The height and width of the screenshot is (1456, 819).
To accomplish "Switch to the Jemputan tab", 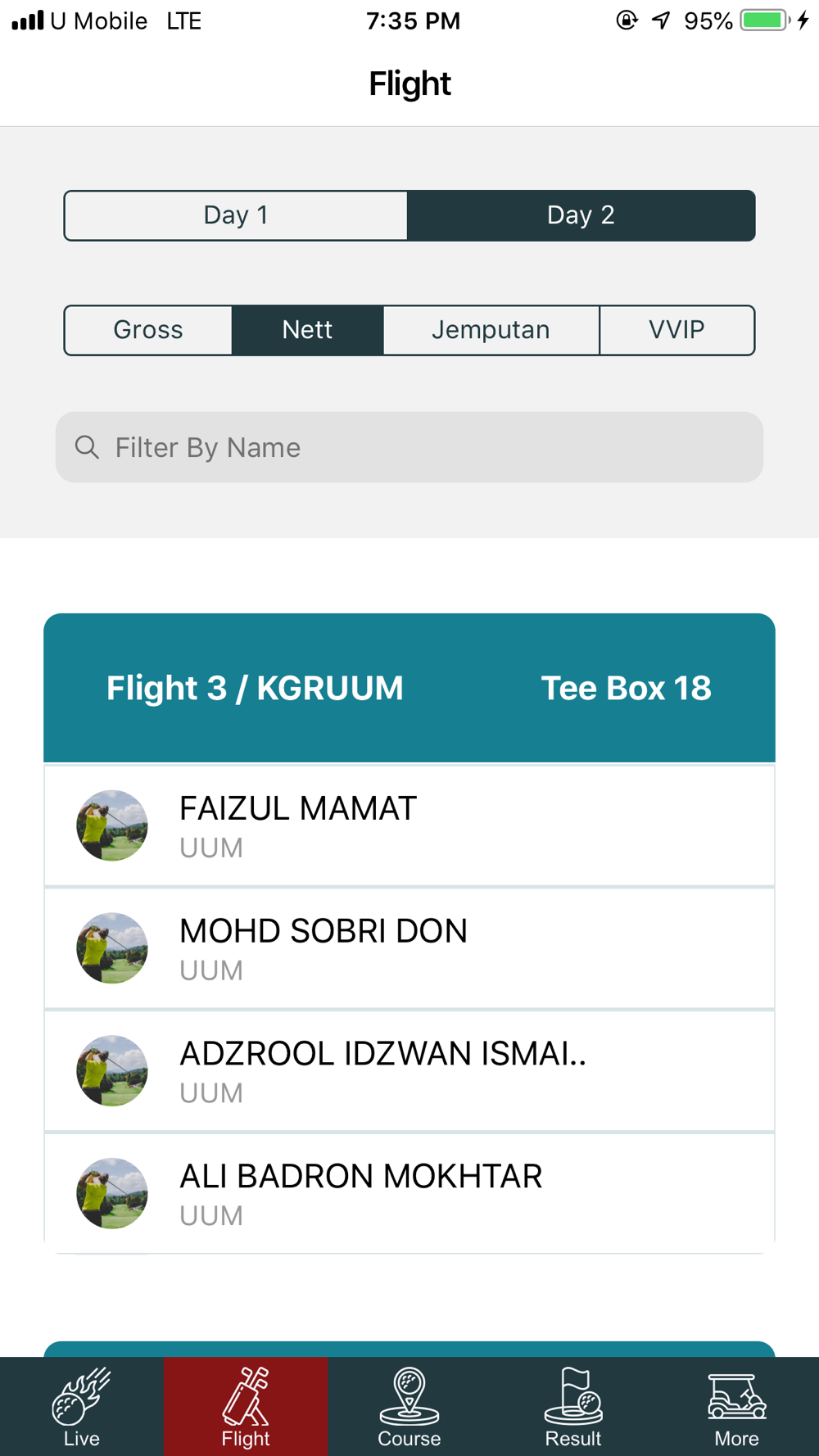I will pos(491,330).
